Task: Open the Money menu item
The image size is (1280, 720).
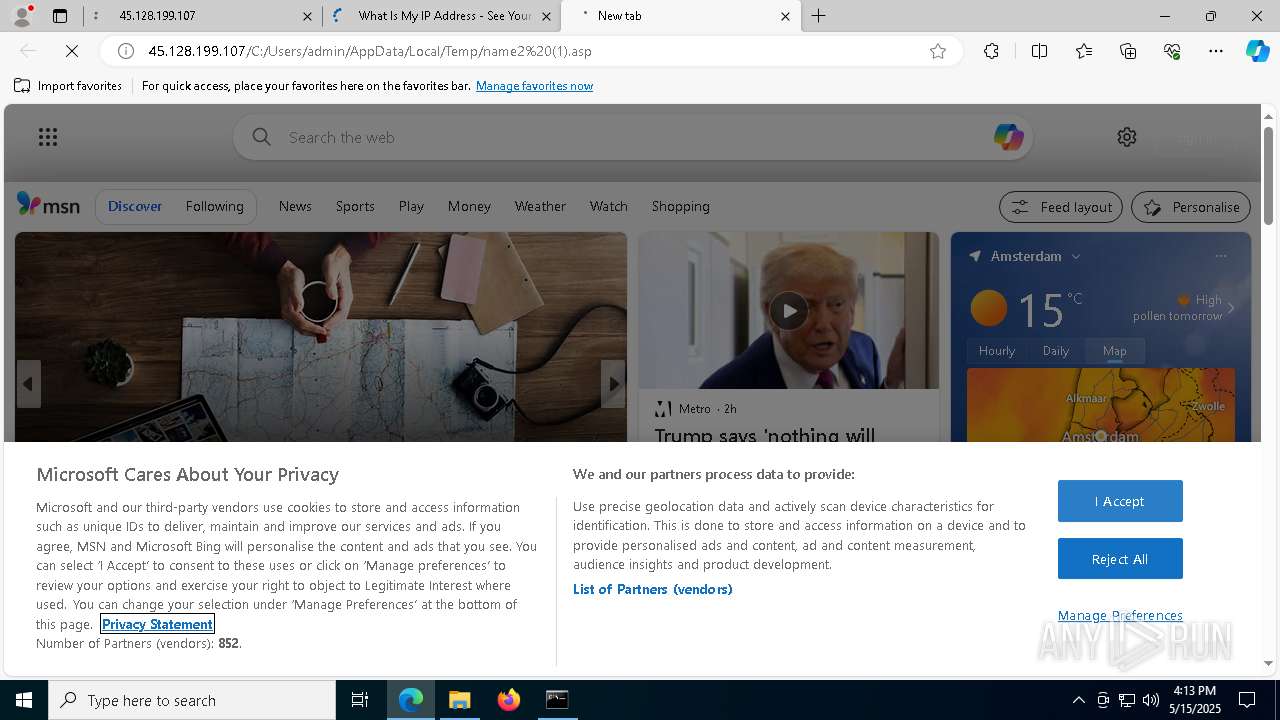Action: [469, 206]
